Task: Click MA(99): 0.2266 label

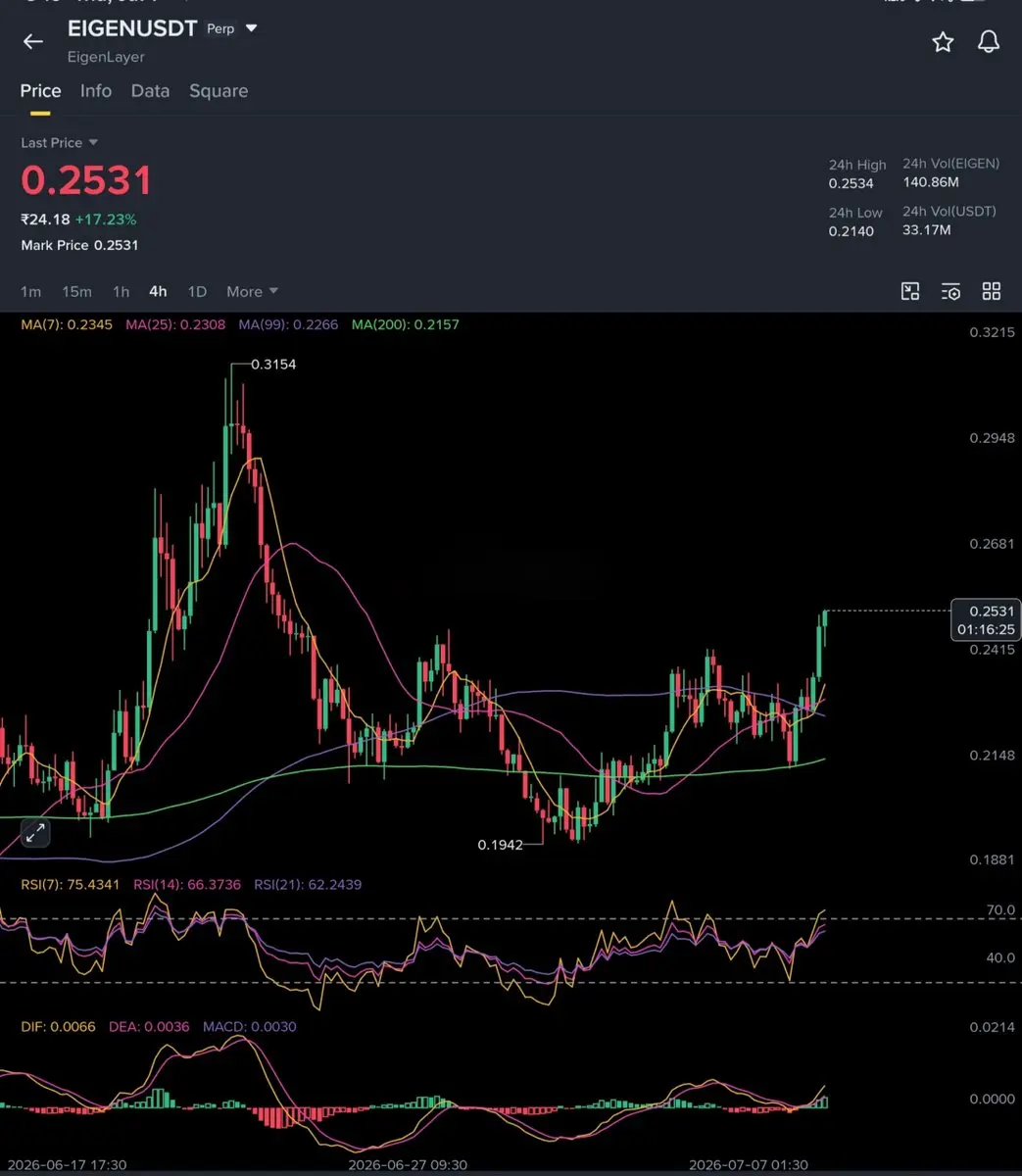Action: coord(288,324)
